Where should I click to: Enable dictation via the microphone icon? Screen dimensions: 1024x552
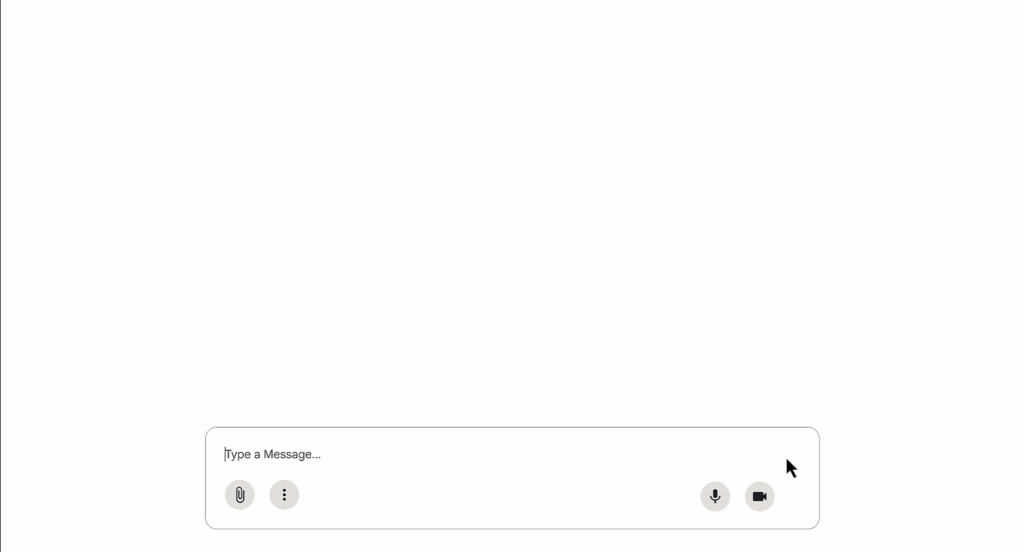715,496
